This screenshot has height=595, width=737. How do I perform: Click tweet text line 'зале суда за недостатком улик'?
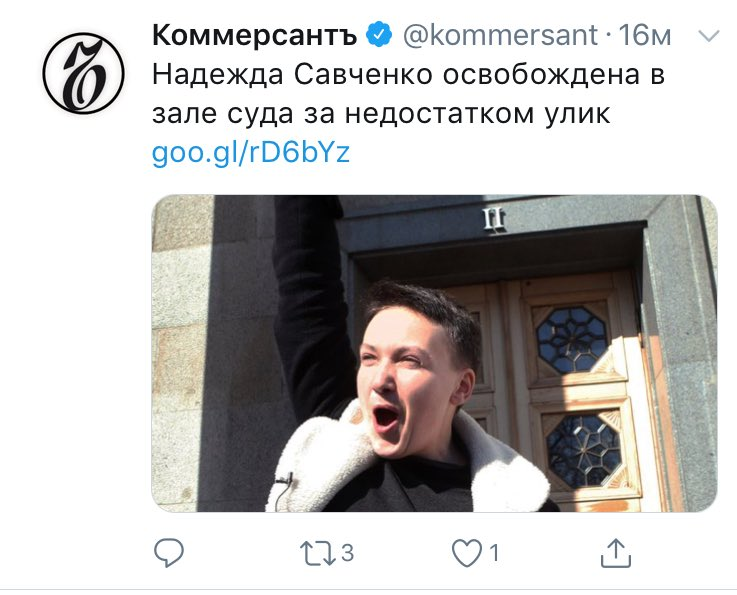point(381,113)
